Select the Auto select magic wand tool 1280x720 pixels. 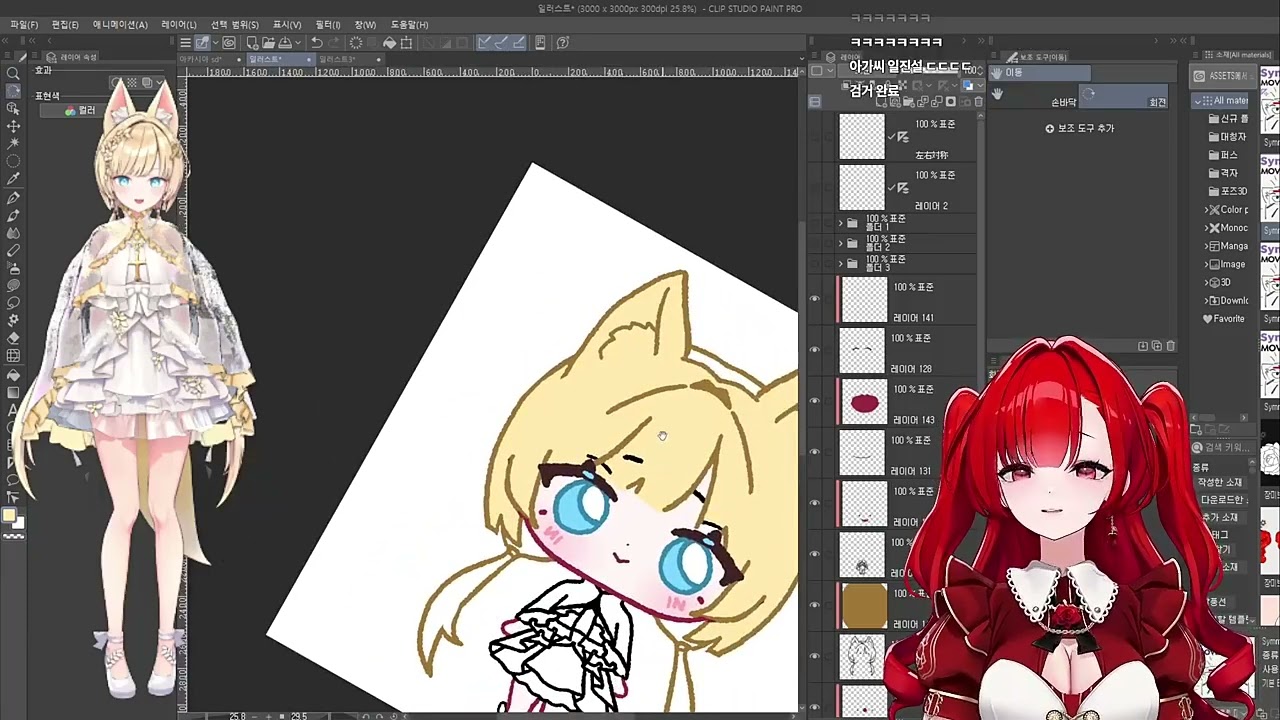click(13, 144)
